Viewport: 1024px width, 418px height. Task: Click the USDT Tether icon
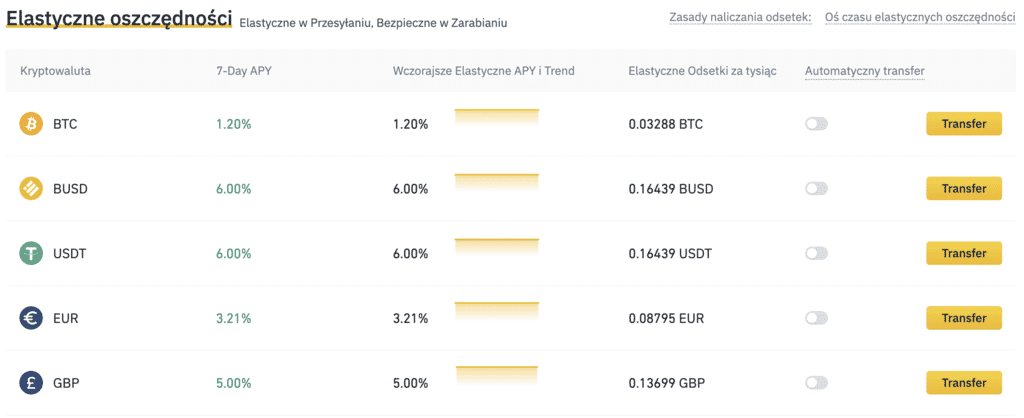[32, 253]
